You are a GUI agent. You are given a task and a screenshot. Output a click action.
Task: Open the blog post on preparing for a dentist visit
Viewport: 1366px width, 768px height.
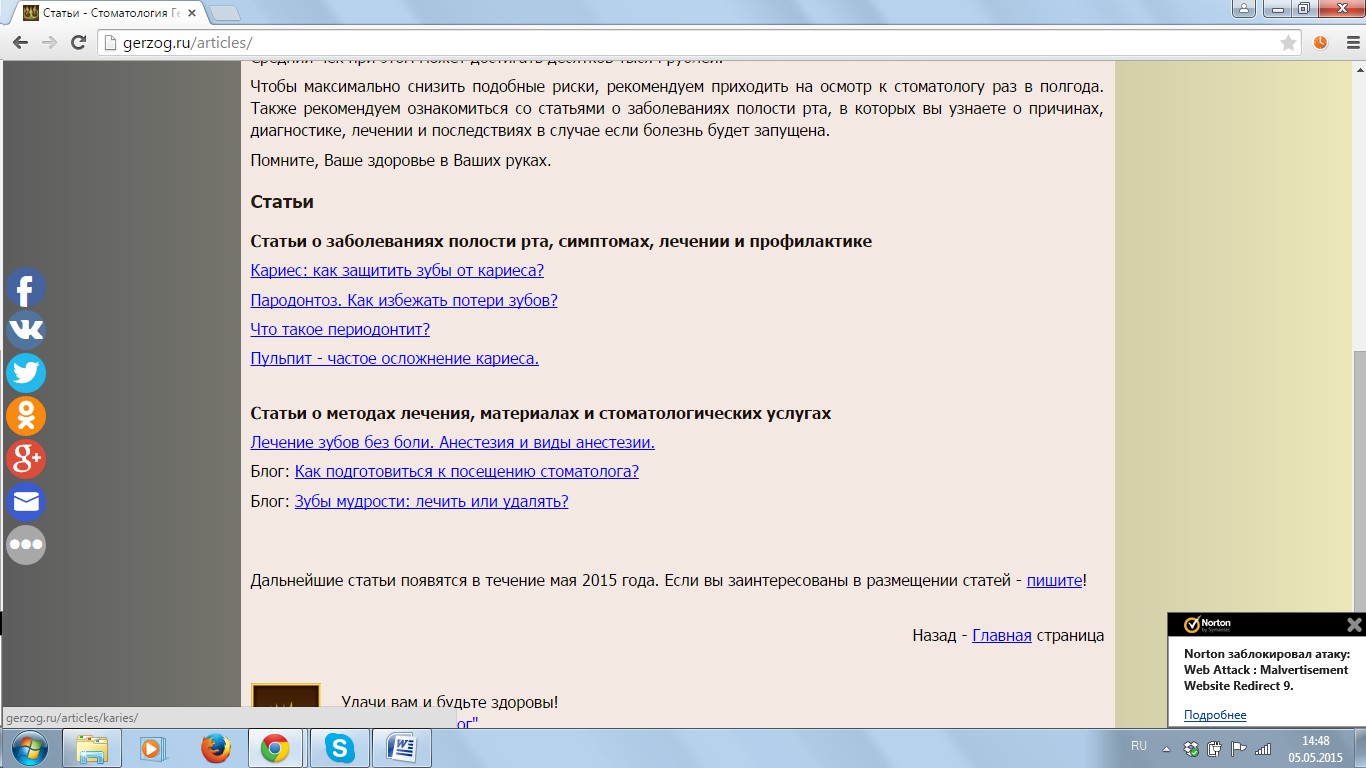pos(466,471)
